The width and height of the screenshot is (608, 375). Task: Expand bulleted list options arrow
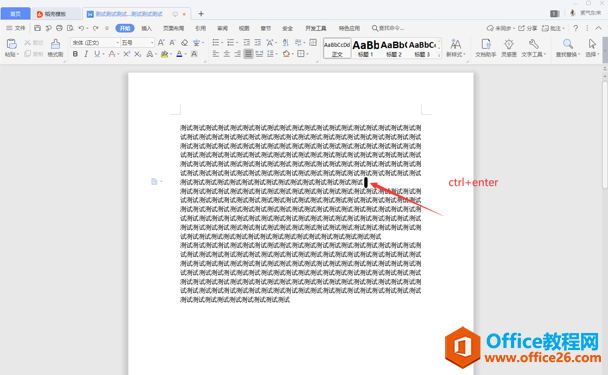coord(222,43)
